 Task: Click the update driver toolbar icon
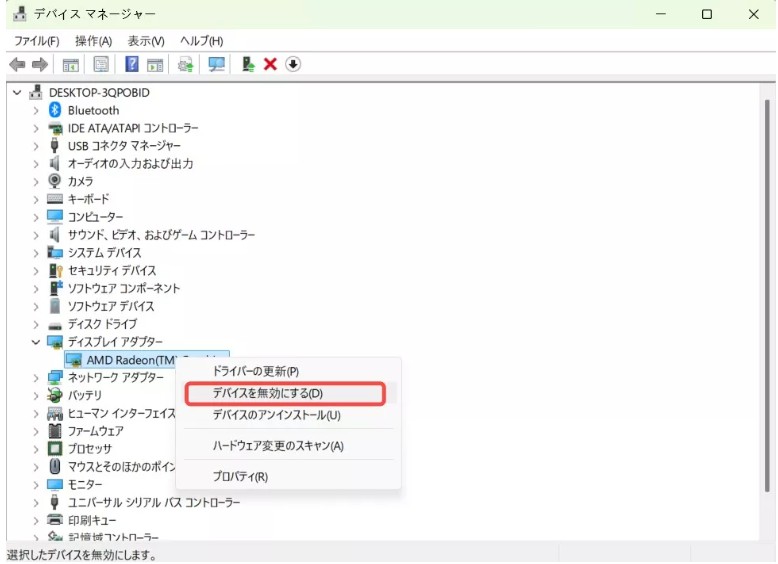click(247, 64)
